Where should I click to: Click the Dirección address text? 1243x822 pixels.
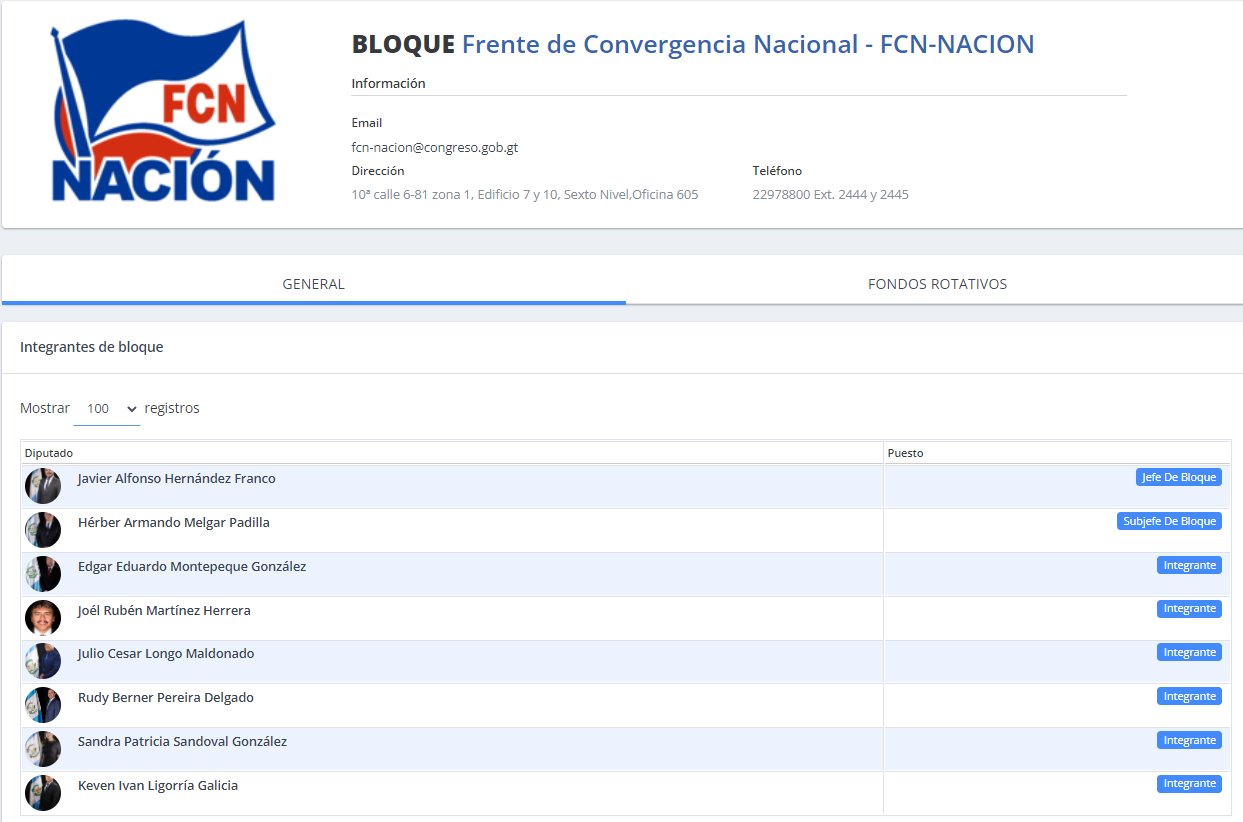tap(525, 195)
